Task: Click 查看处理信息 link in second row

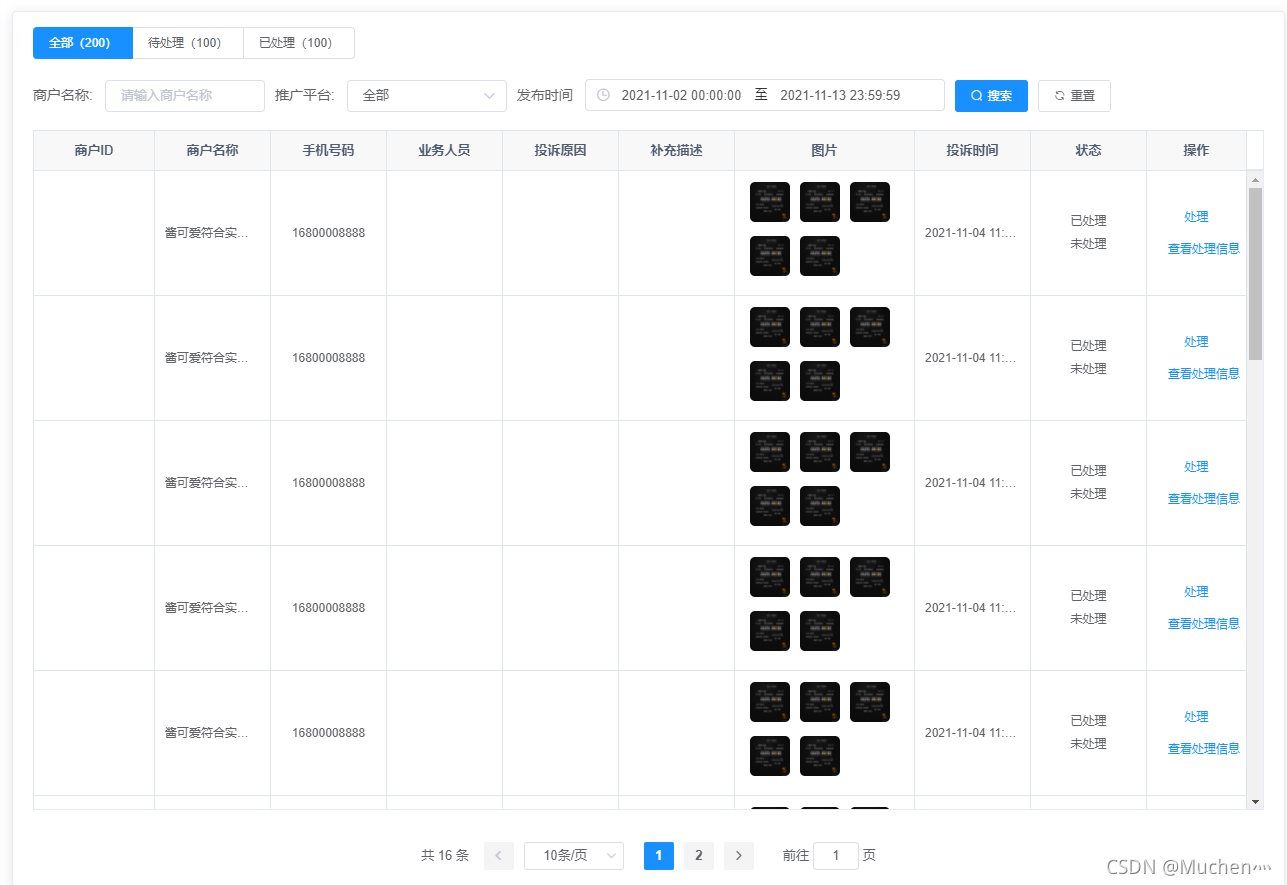Action: [x=1203, y=374]
